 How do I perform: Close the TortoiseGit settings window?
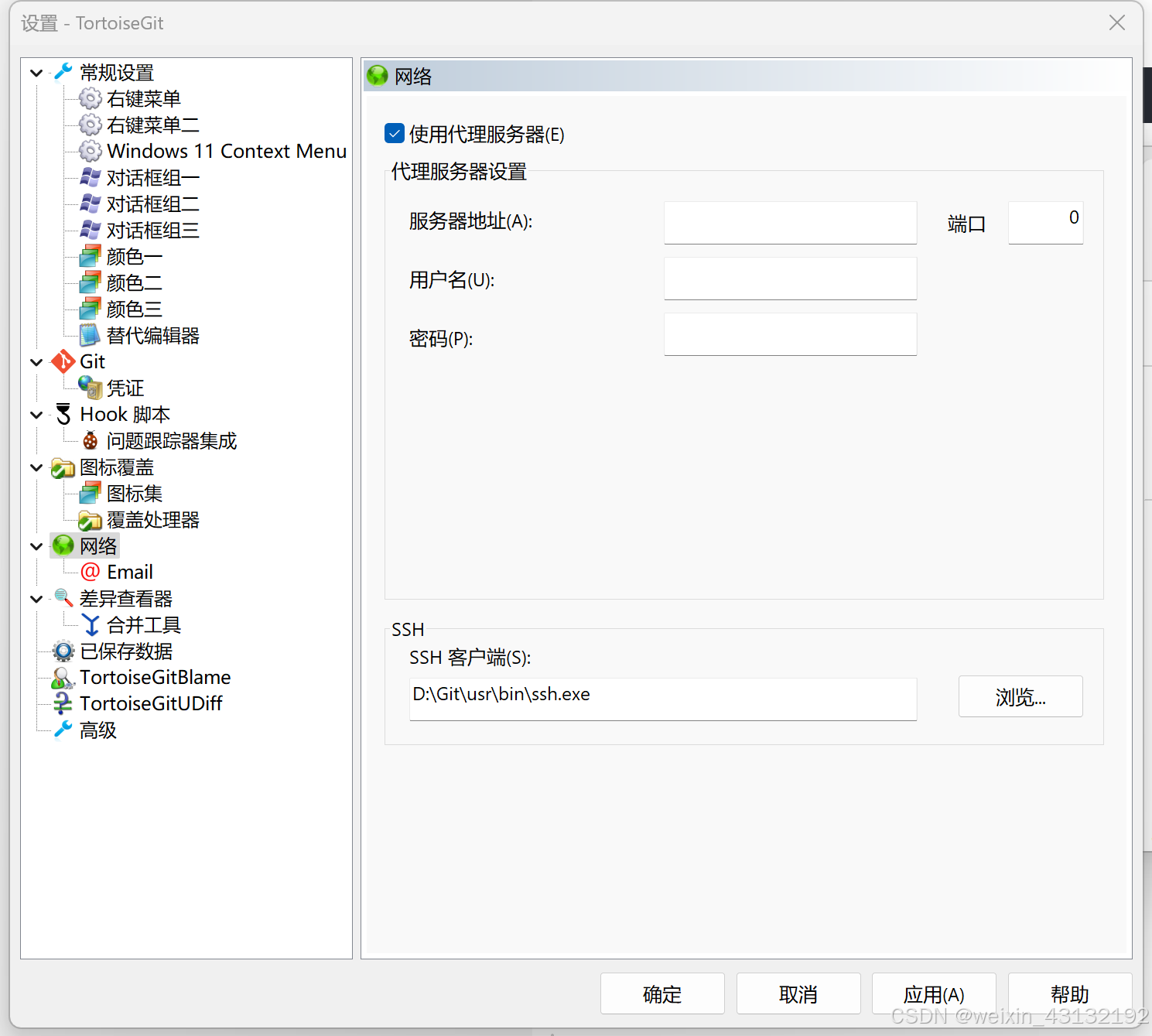coord(1117,22)
